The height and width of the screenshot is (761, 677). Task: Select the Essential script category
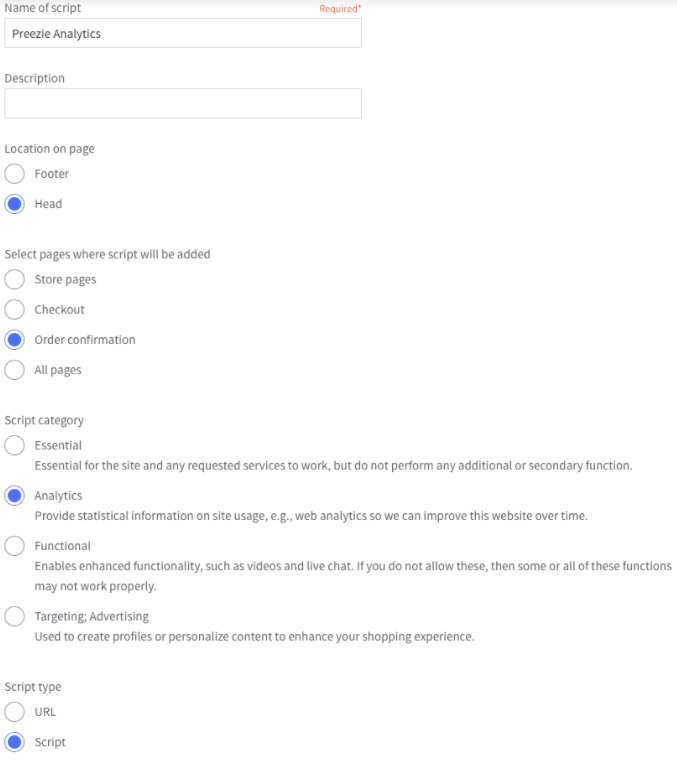(15, 446)
